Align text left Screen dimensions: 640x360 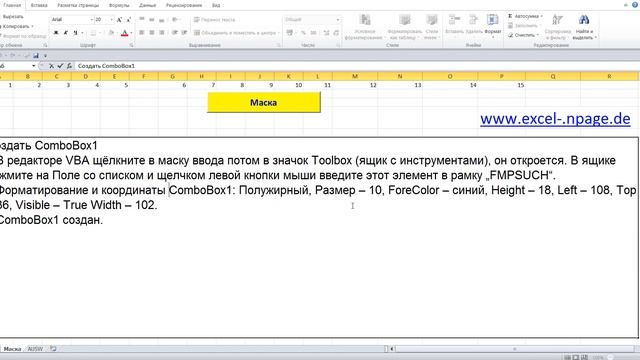tap(142, 33)
